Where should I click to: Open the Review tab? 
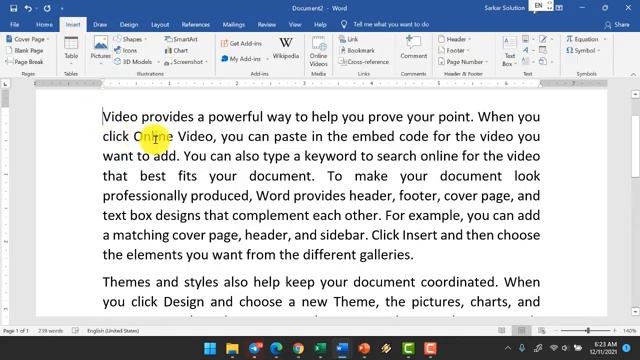267,24
